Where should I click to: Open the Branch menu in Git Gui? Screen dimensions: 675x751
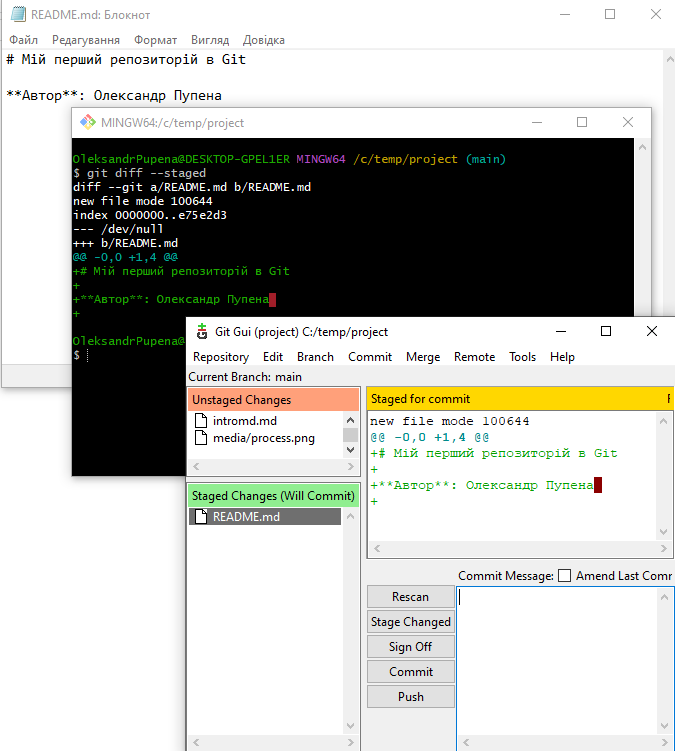pyautogui.click(x=315, y=357)
